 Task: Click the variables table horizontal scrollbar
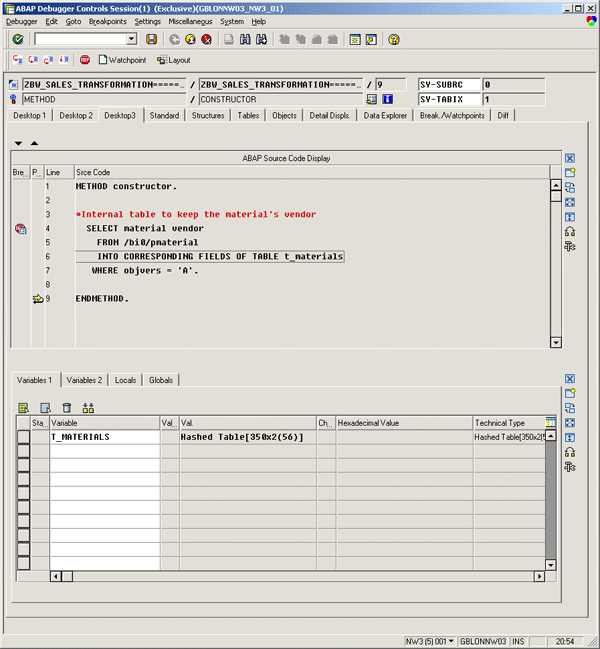coord(300,576)
